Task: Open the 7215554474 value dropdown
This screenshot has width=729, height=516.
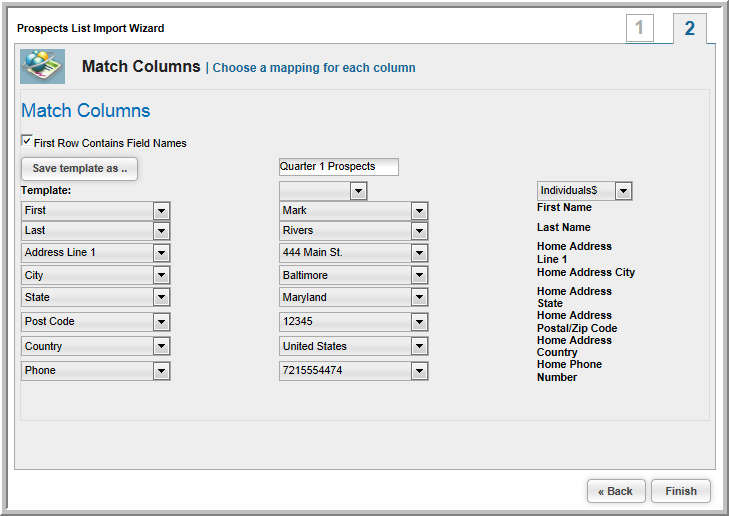Action: point(353,371)
